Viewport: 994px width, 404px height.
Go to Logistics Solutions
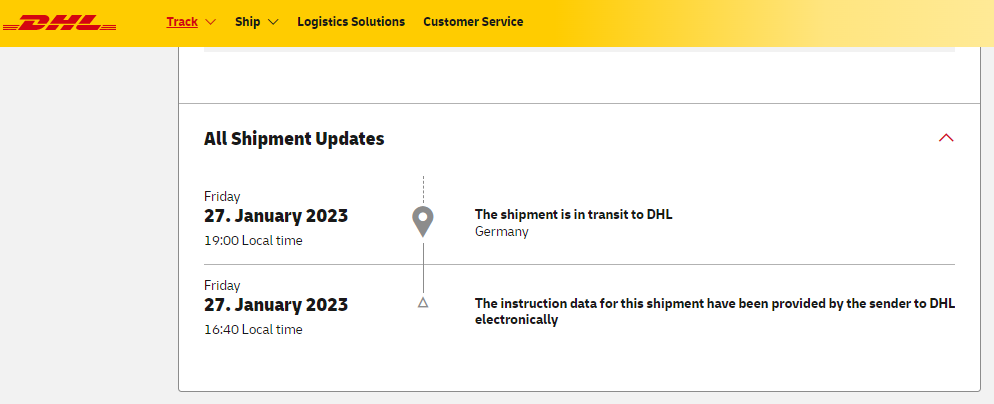(x=351, y=21)
